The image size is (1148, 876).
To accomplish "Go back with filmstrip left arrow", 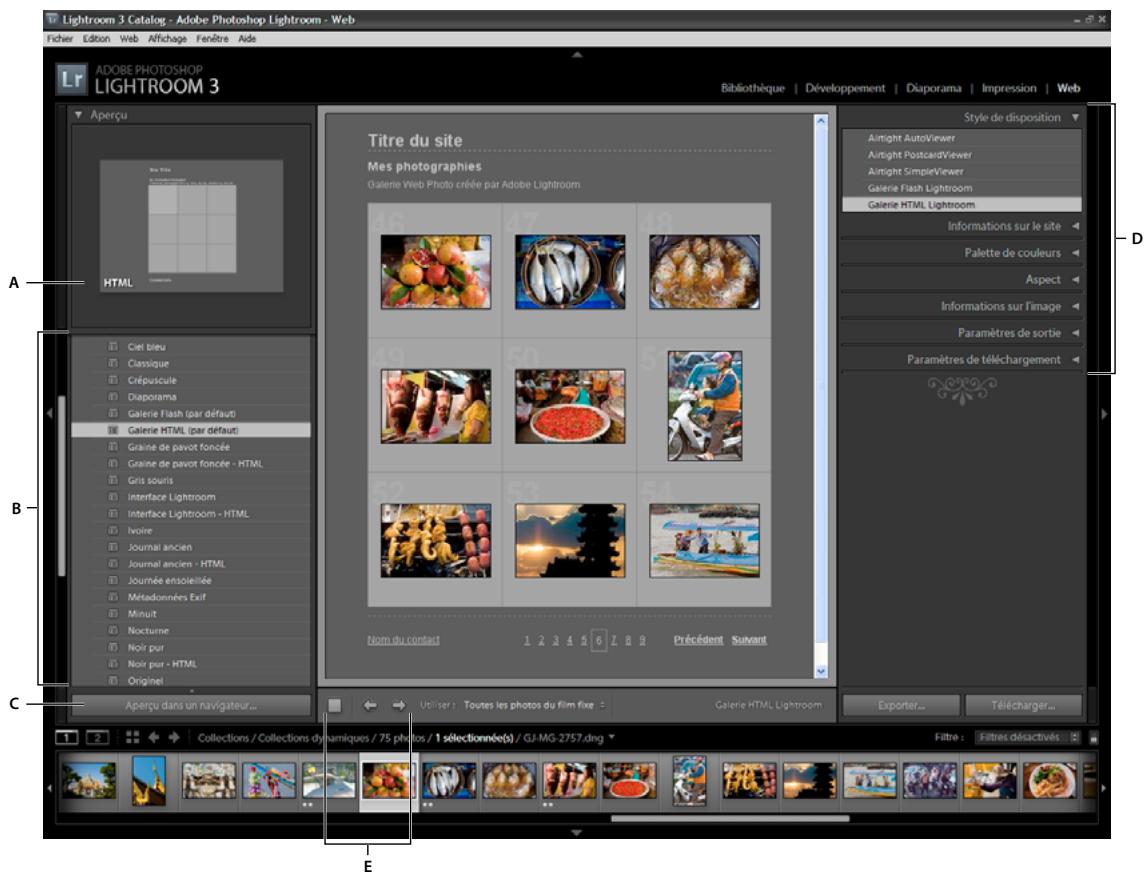I will (x=154, y=738).
